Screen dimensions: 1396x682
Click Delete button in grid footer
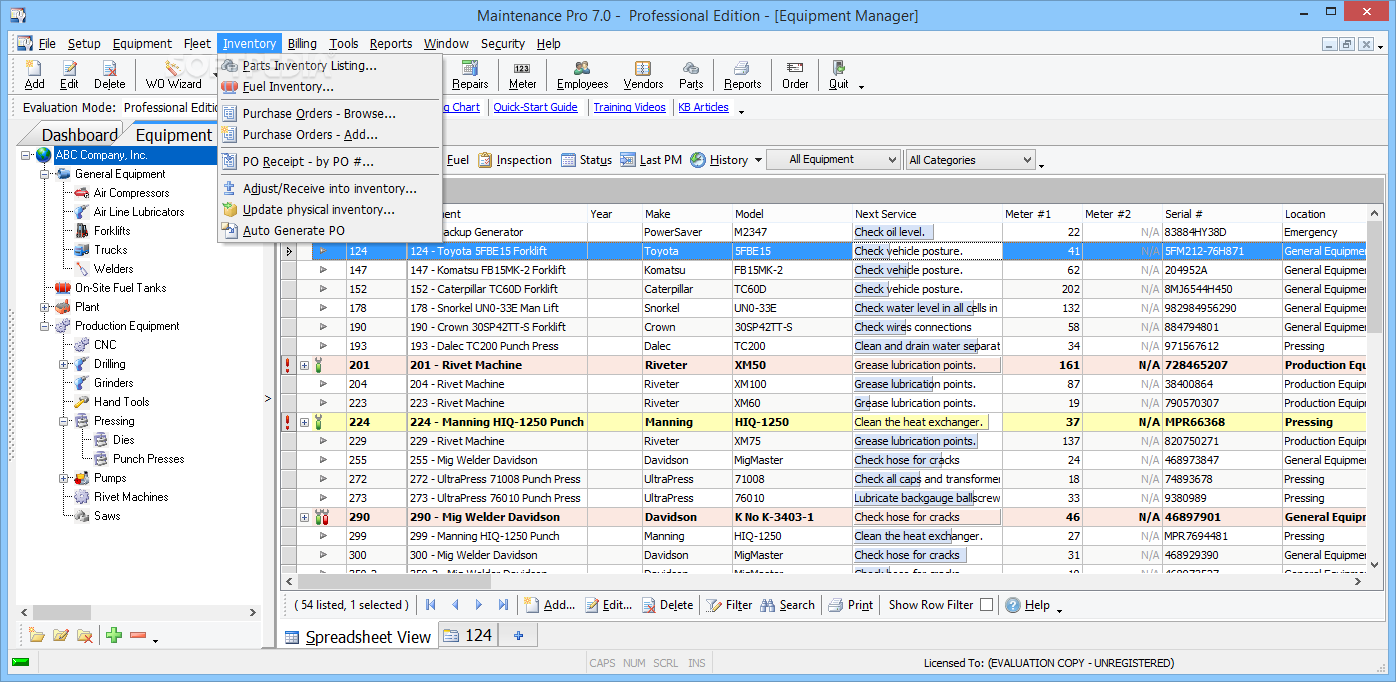tap(667, 605)
